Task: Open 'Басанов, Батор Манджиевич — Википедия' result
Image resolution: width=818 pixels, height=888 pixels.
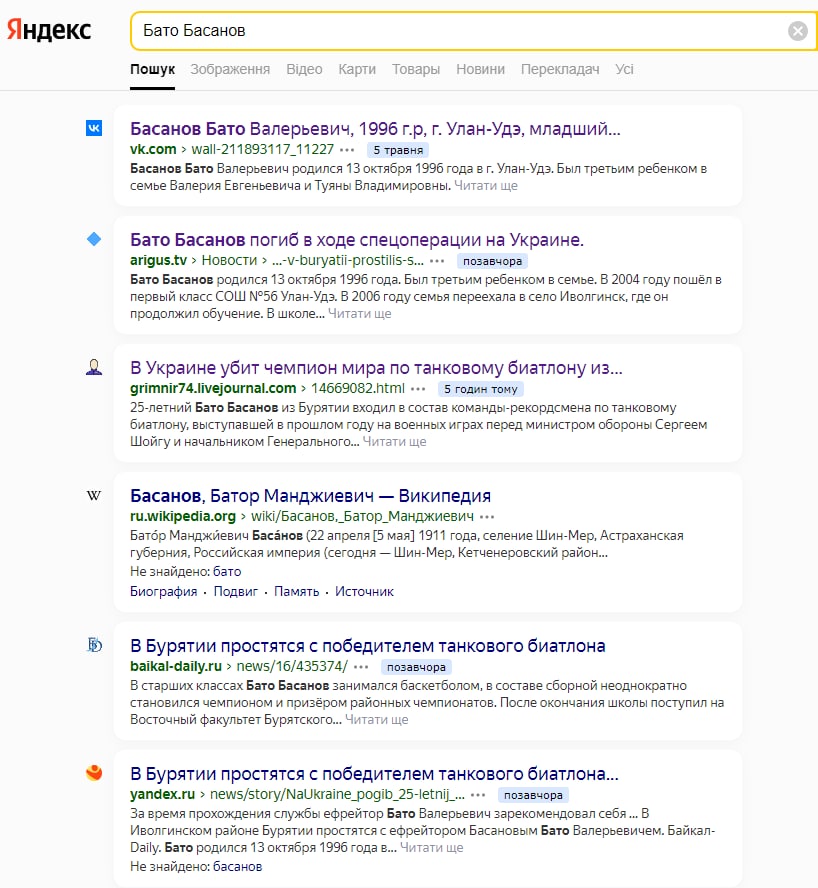Action: (310, 496)
